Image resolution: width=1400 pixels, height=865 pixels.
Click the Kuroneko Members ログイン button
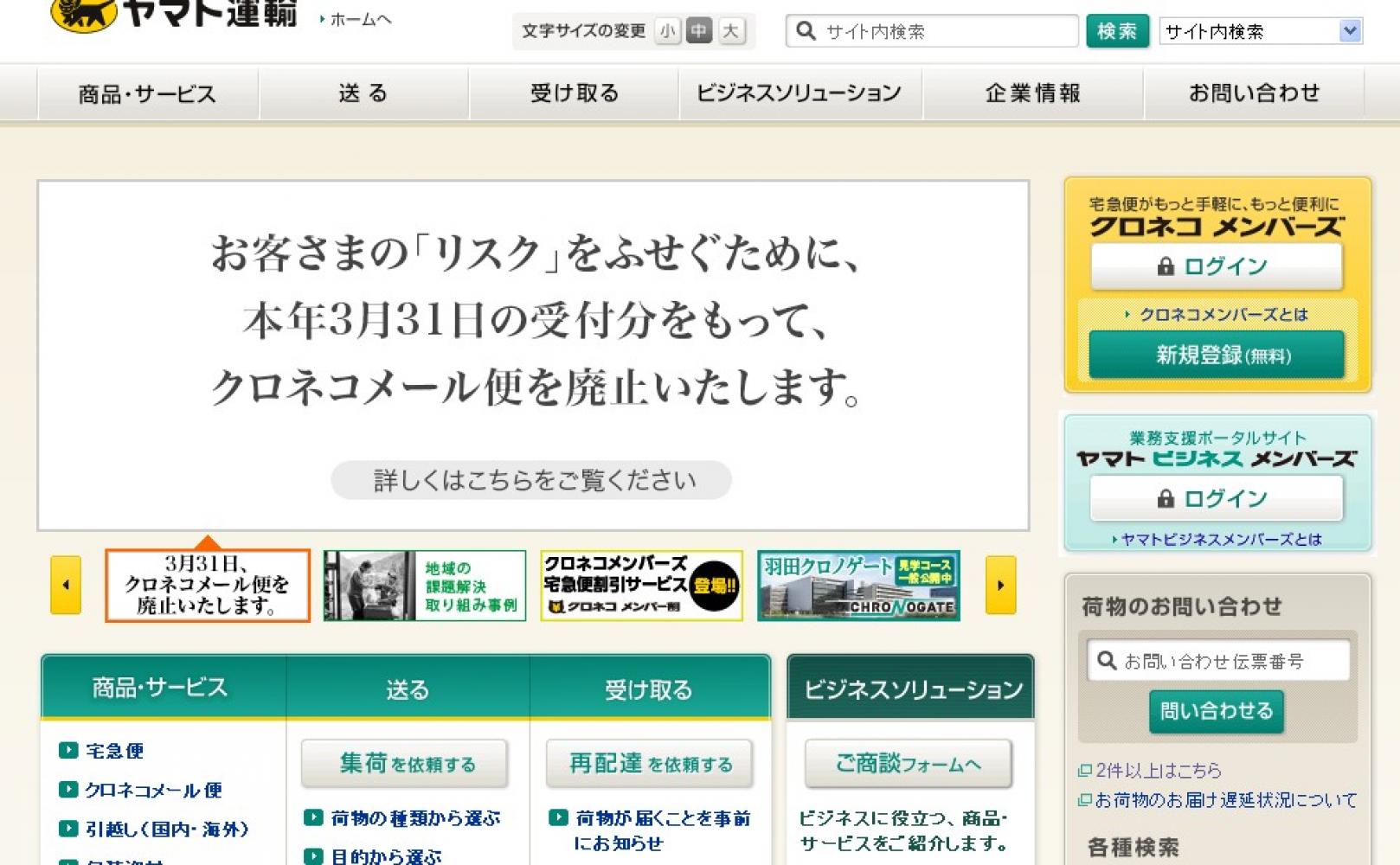(1217, 266)
